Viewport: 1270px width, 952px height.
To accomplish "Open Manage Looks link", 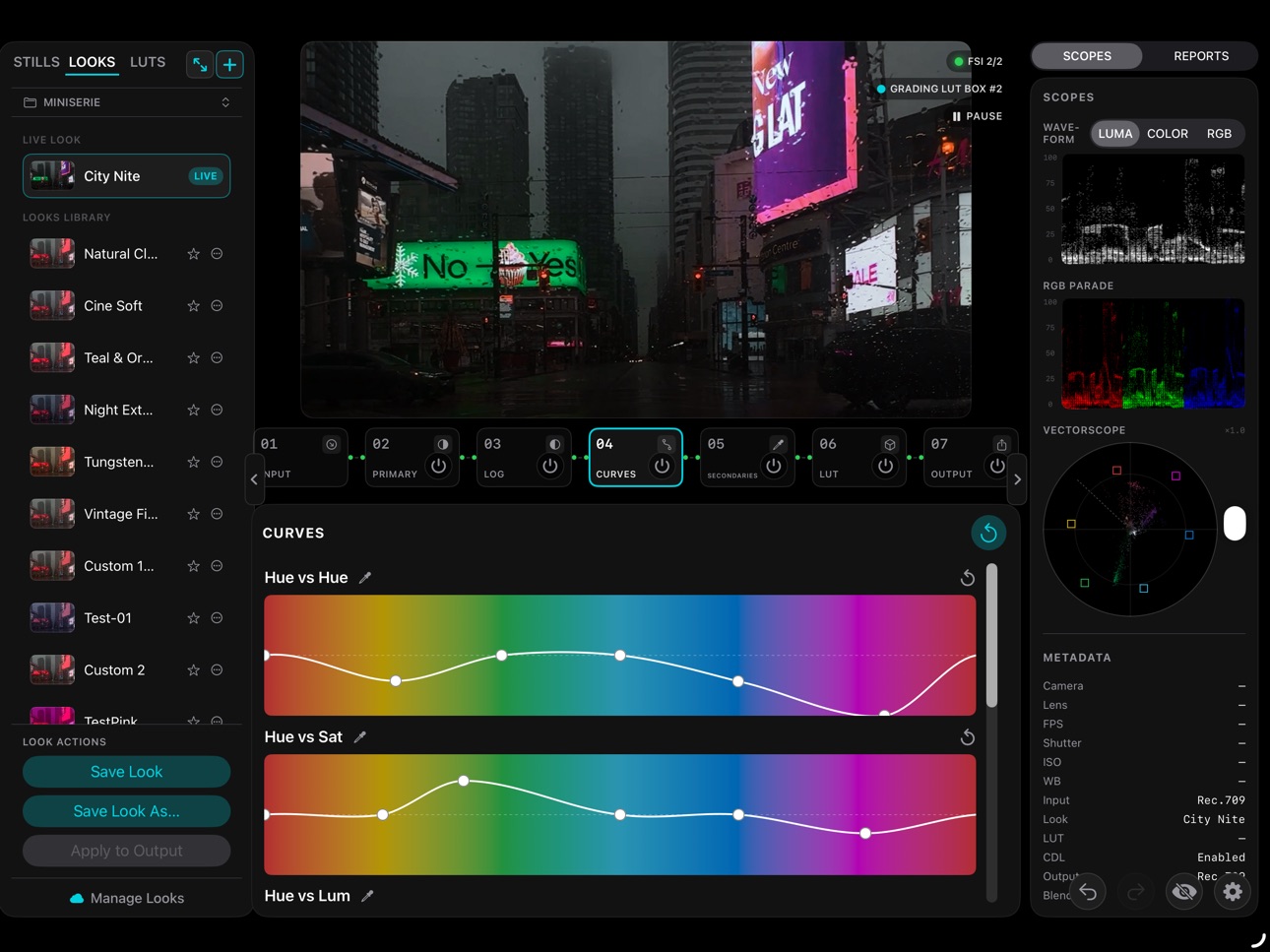I will tap(127, 898).
